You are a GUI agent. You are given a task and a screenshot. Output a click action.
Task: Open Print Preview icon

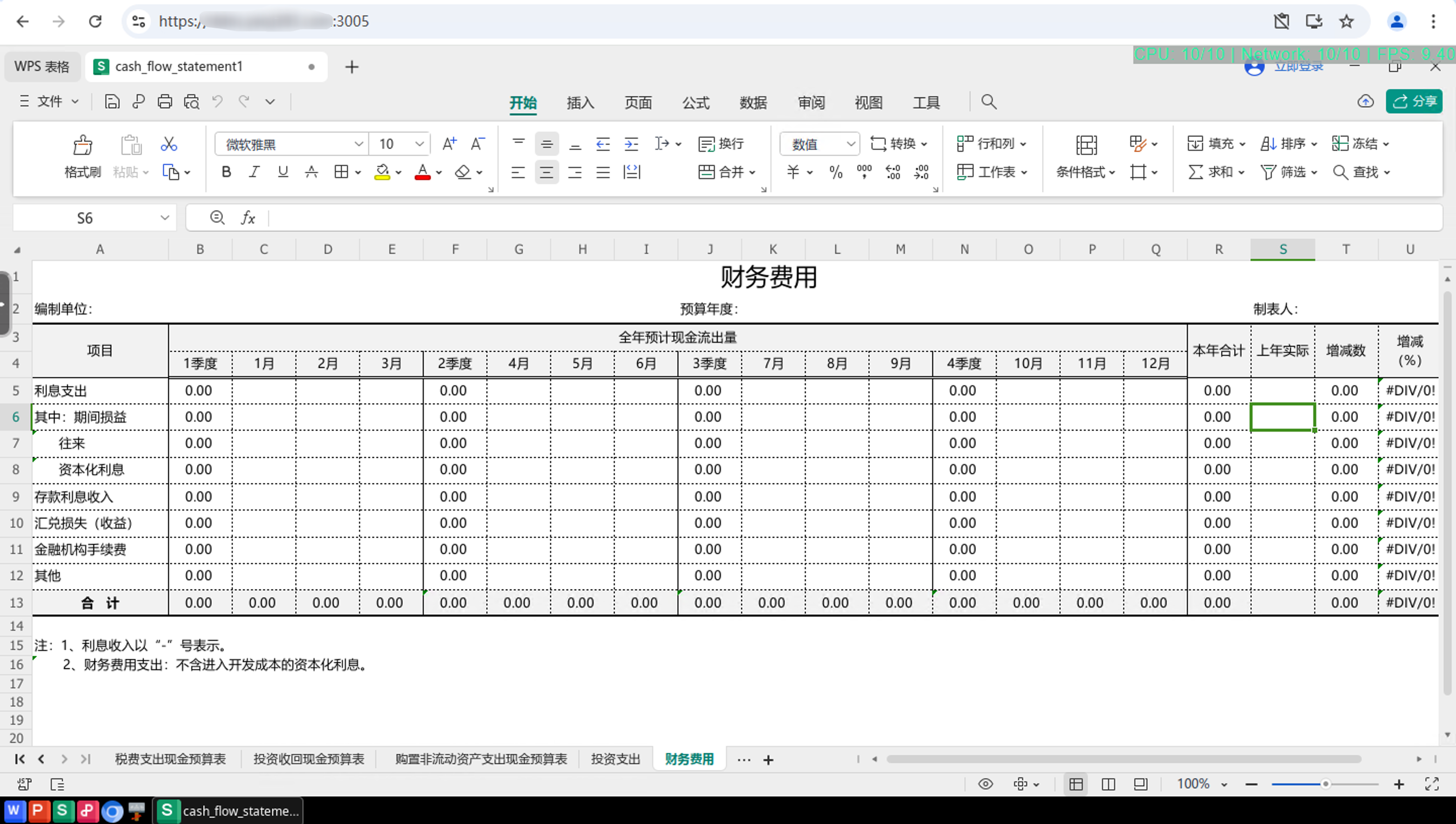[191, 102]
